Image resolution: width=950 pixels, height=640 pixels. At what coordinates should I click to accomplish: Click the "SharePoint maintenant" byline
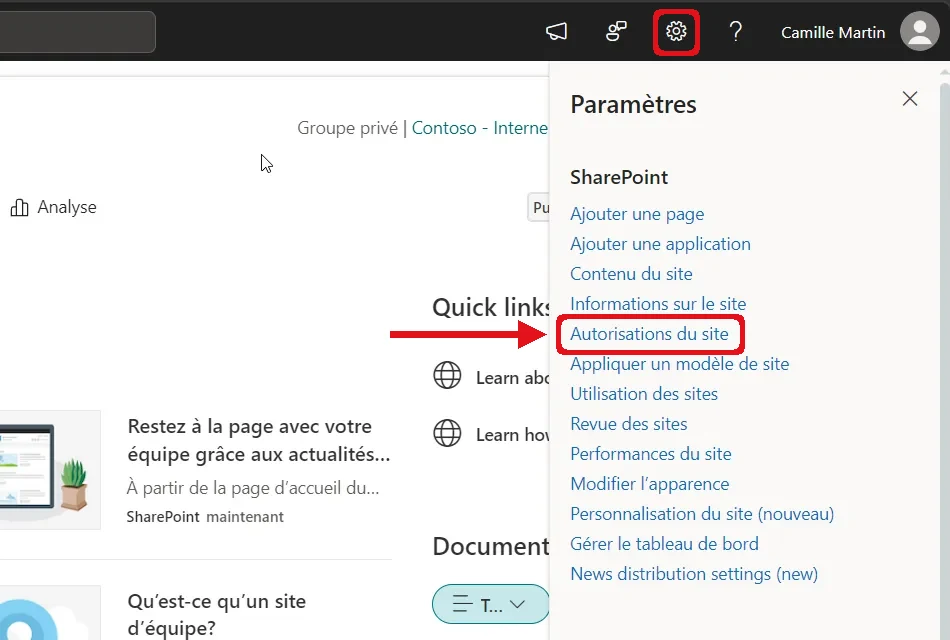tap(205, 517)
